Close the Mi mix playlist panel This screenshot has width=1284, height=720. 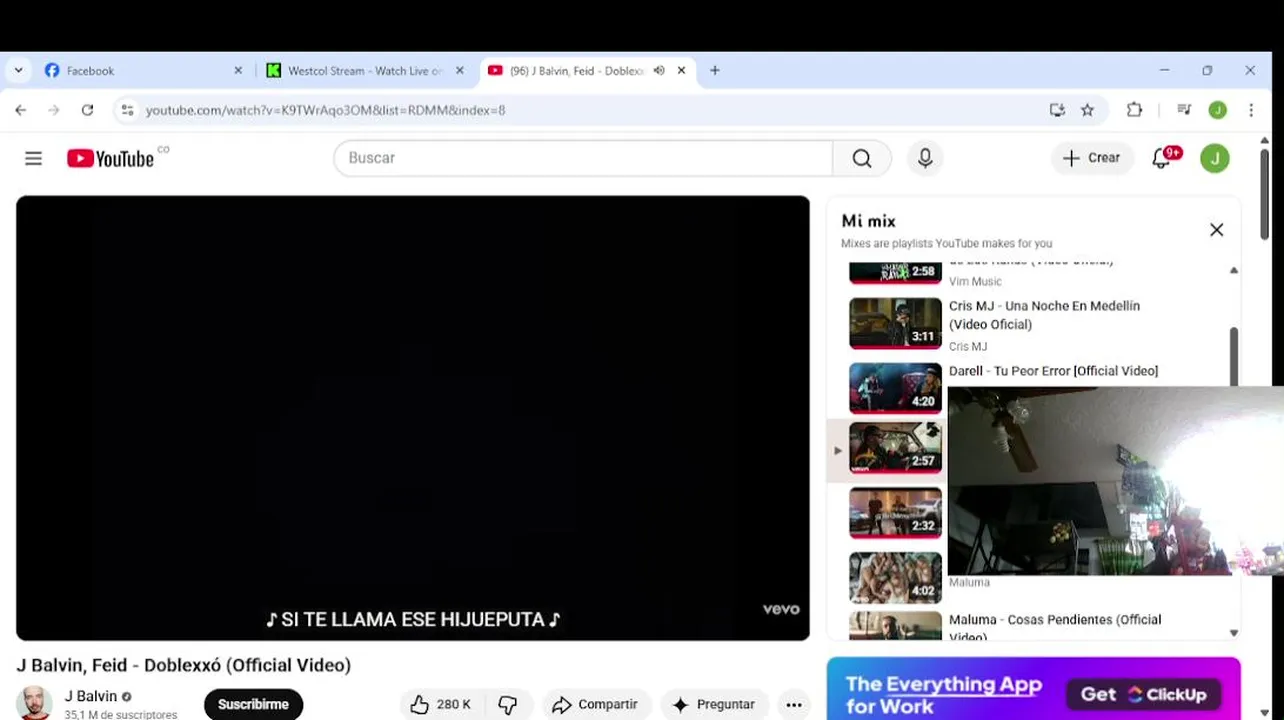pyautogui.click(x=1216, y=230)
